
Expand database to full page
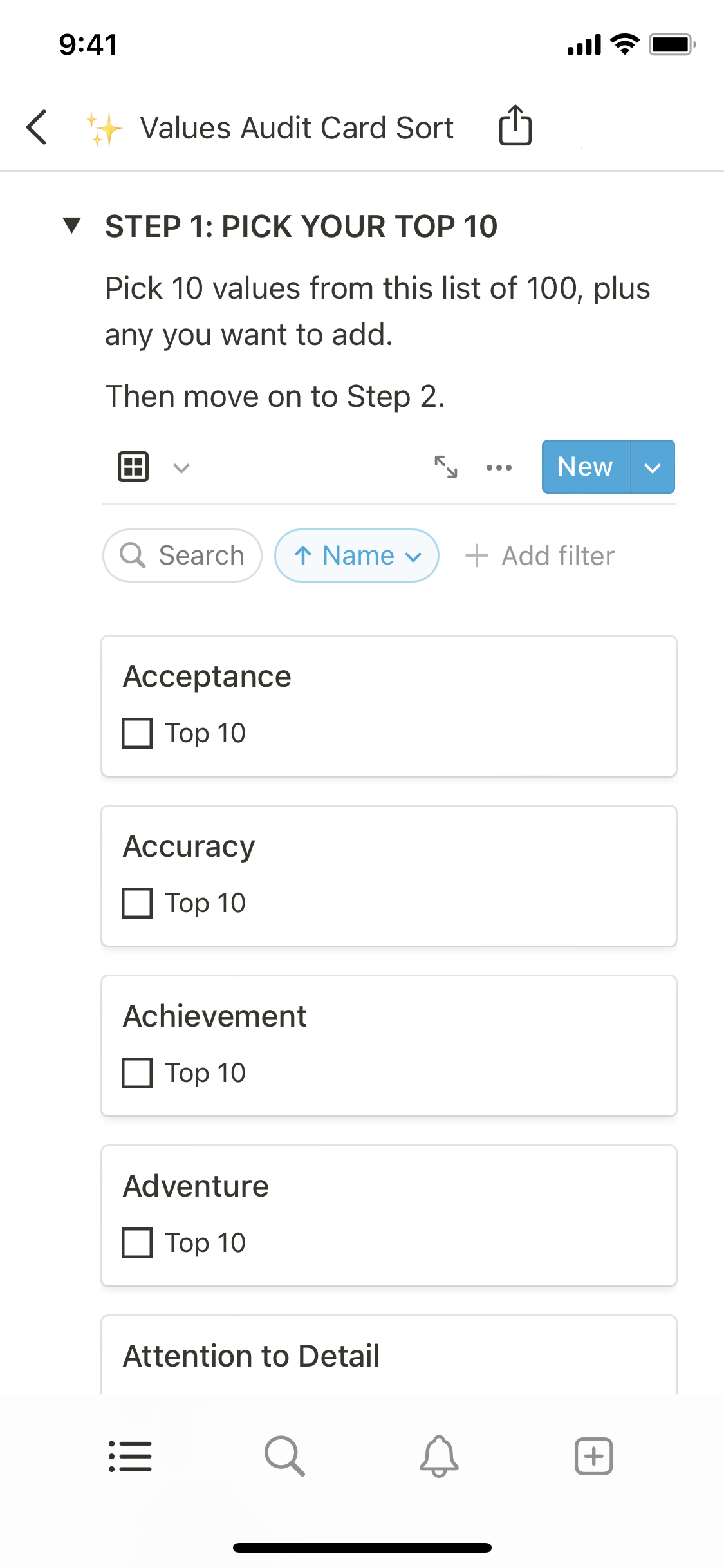(446, 467)
